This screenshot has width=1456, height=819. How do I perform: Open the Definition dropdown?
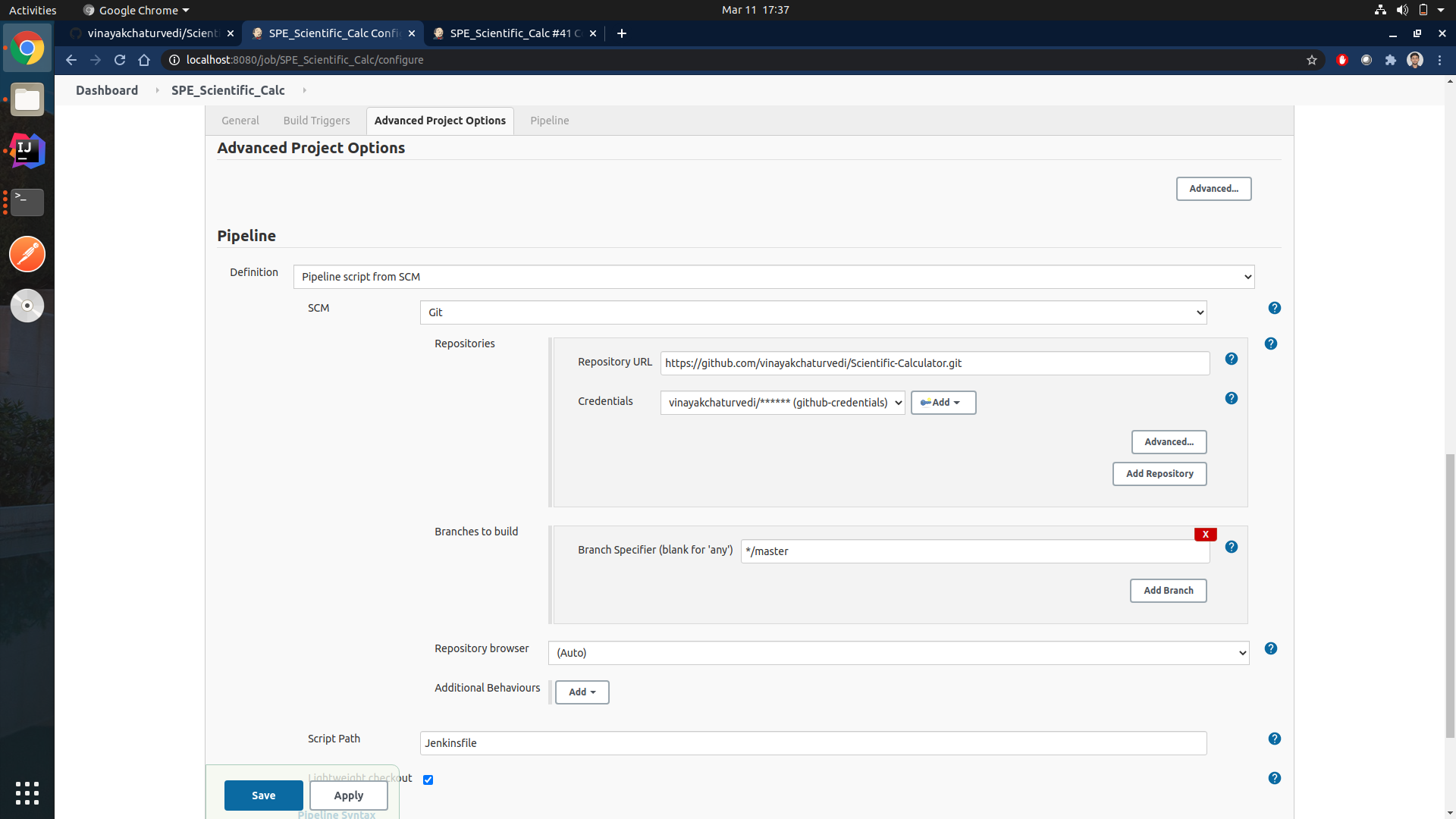pos(773,277)
